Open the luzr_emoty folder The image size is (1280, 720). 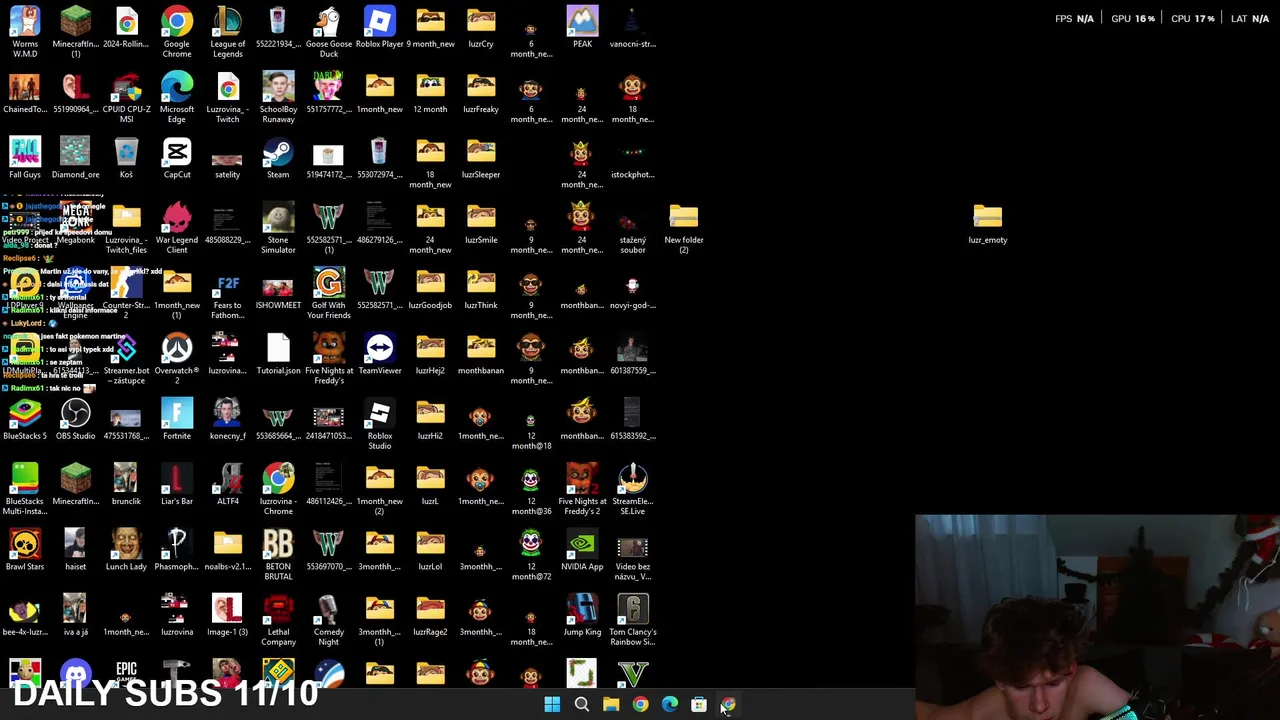click(x=987, y=224)
